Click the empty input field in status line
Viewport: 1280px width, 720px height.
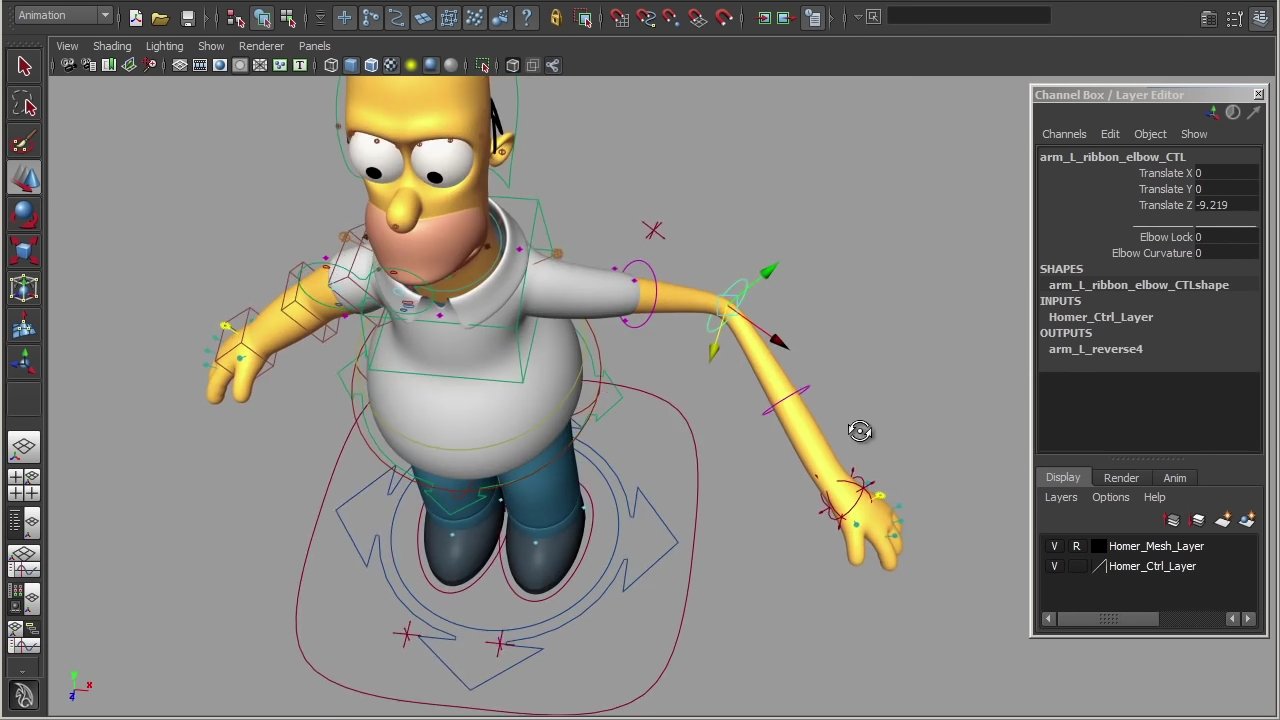tap(969, 16)
